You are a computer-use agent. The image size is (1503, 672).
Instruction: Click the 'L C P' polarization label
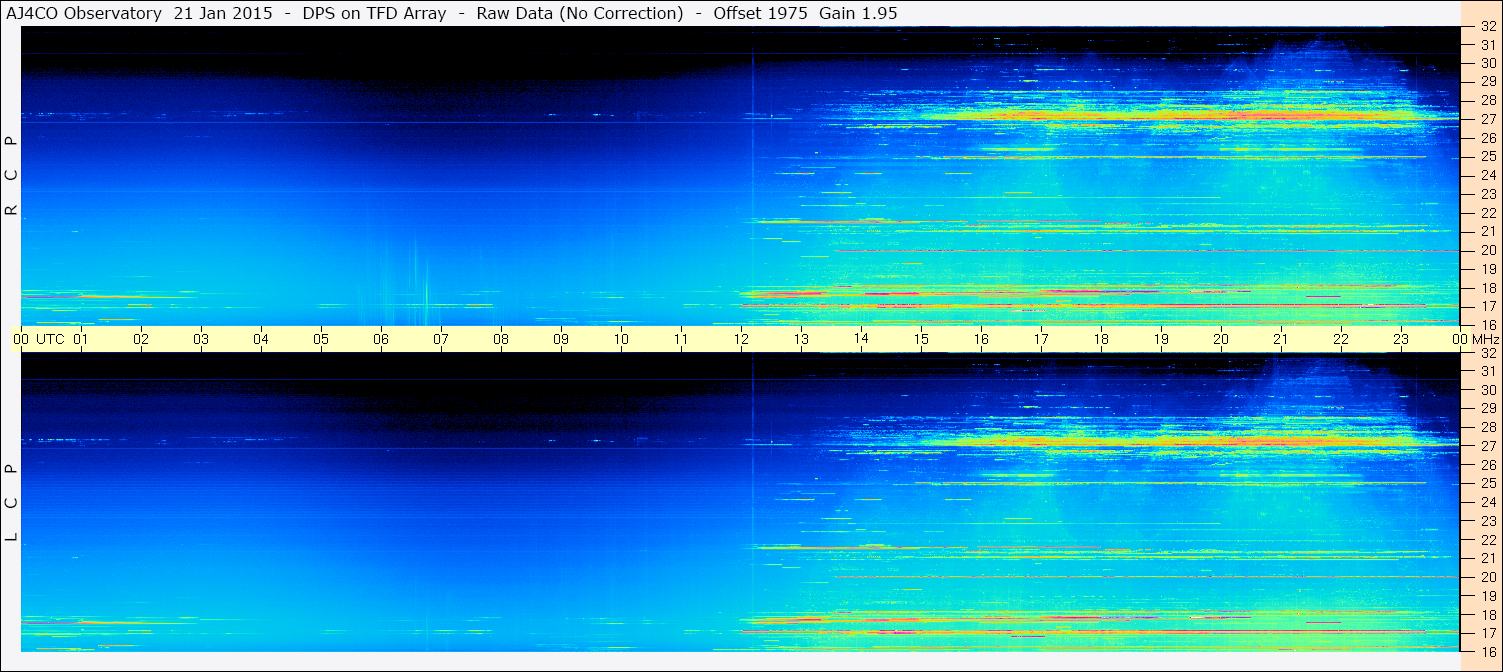(12, 503)
